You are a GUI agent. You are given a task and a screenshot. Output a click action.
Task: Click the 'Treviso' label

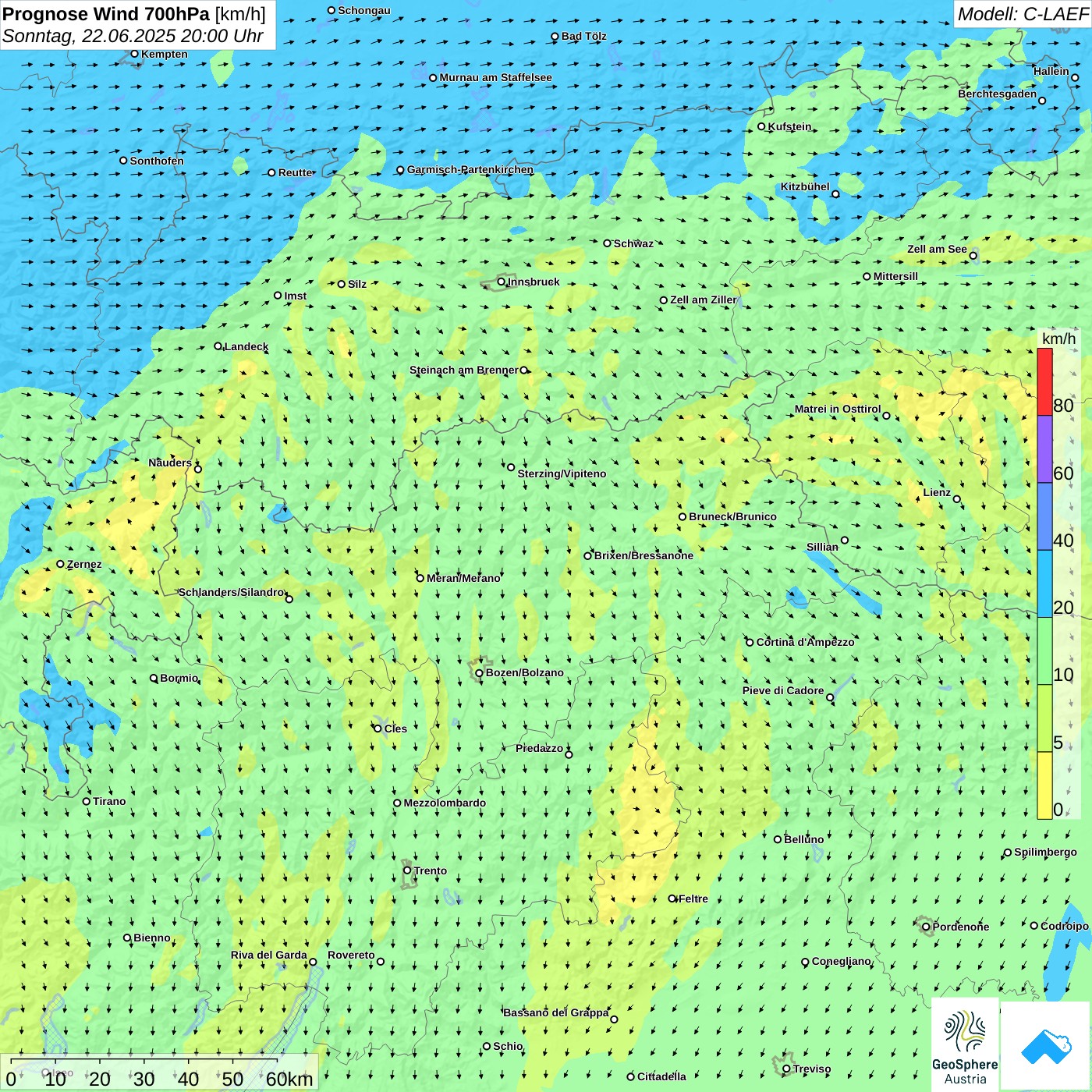[x=812, y=1069]
